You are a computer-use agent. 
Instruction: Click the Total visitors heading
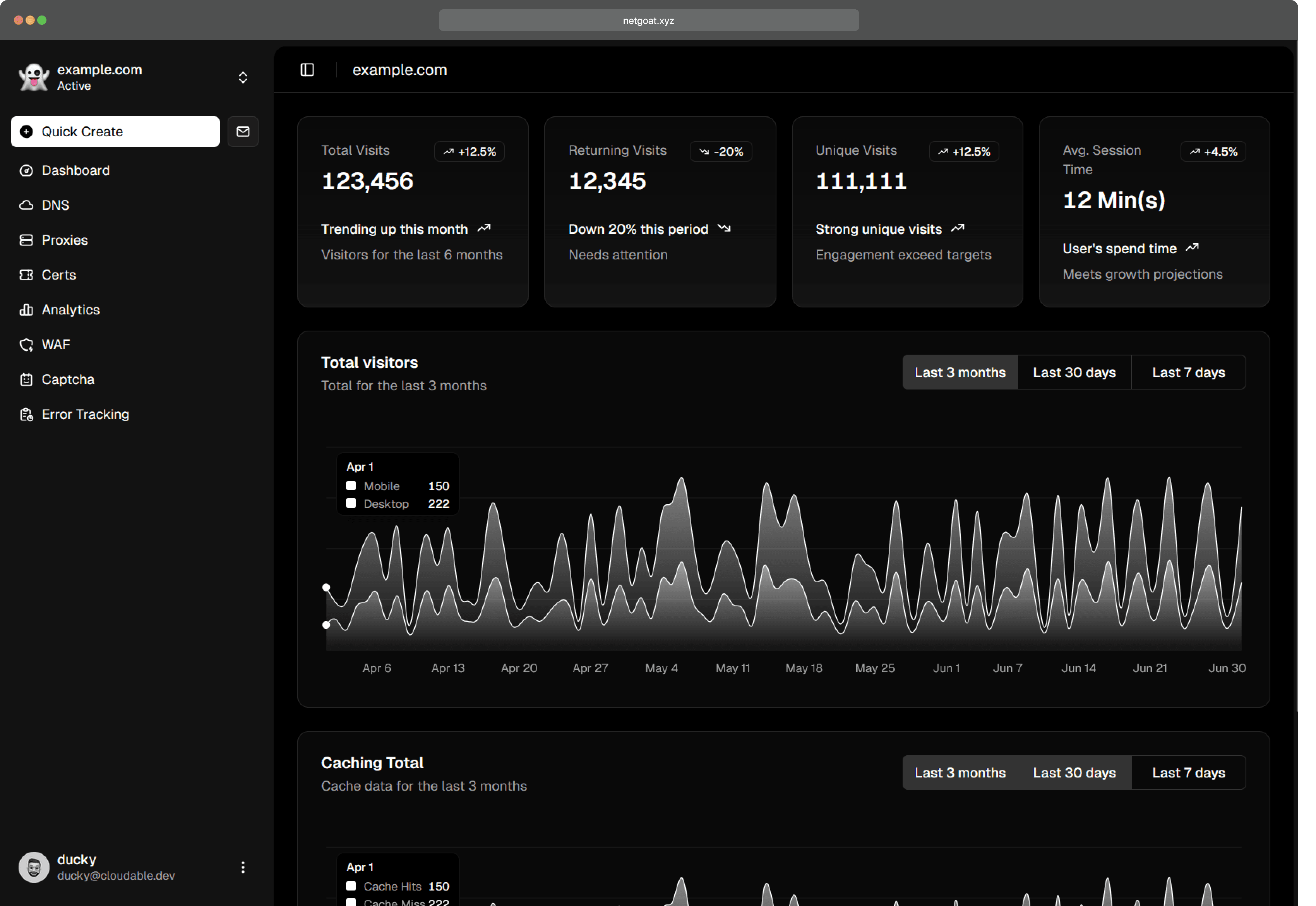(x=369, y=363)
